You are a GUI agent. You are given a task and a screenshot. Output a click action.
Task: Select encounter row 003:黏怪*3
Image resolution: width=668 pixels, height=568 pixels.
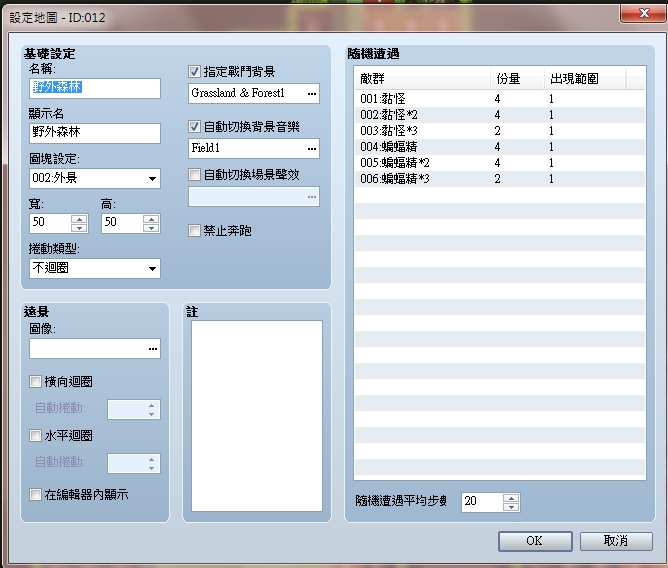500,131
